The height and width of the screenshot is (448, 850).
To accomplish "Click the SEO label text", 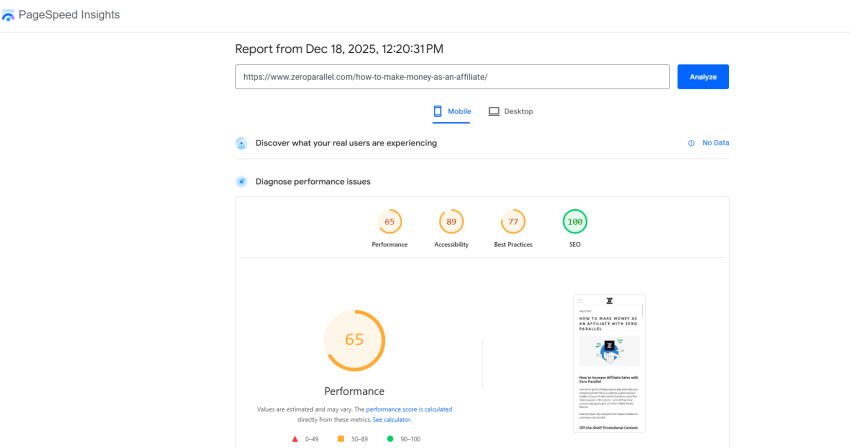I will [575, 245].
